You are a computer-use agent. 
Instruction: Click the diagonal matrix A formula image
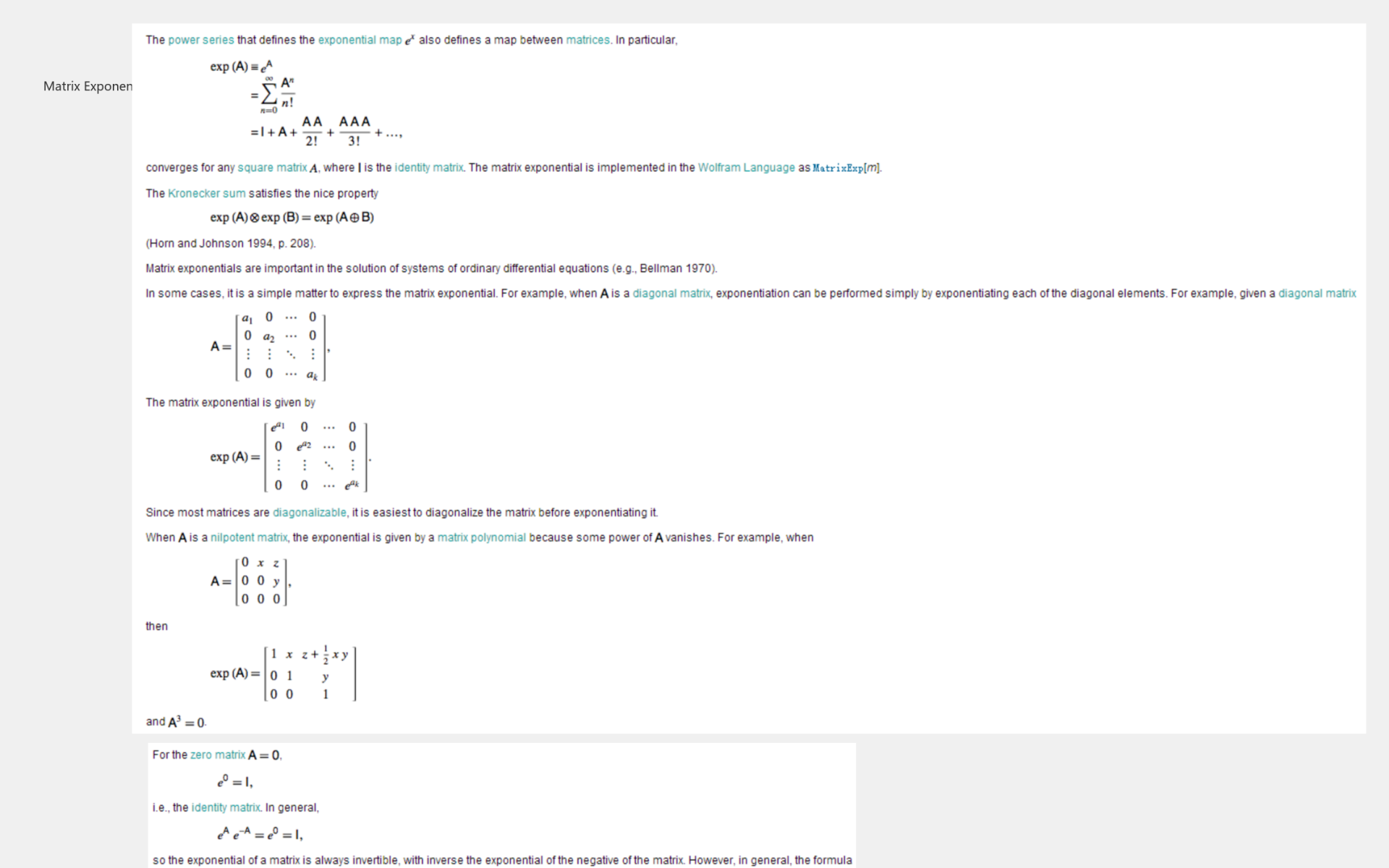tap(269, 346)
